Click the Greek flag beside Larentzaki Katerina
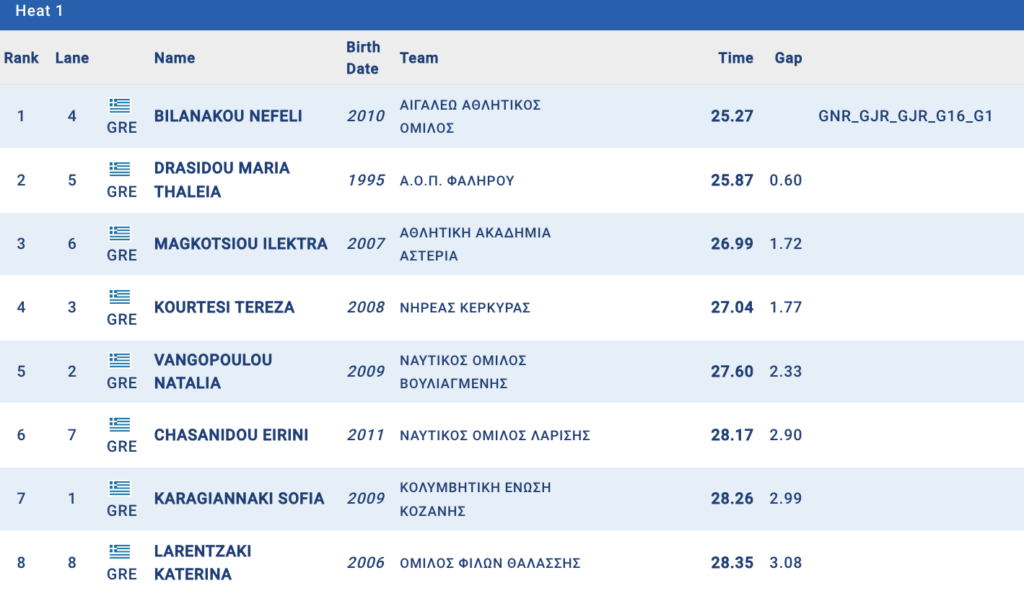This screenshot has width=1024, height=591. point(120,552)
